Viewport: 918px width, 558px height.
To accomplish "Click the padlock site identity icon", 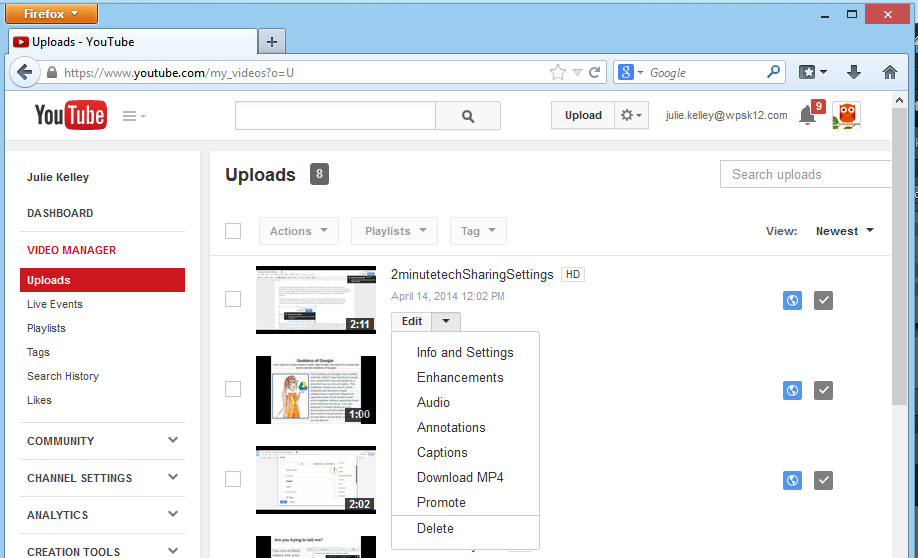I will coord(52,73).
